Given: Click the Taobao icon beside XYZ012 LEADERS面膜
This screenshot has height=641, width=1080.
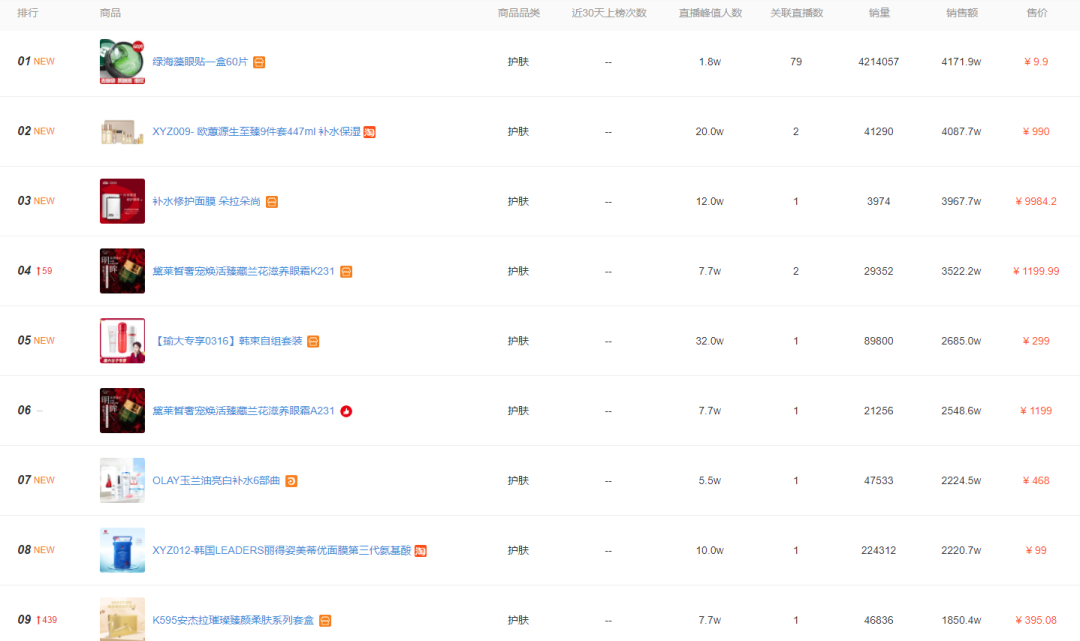Looking at the screenshot, I should coord(420,551).
